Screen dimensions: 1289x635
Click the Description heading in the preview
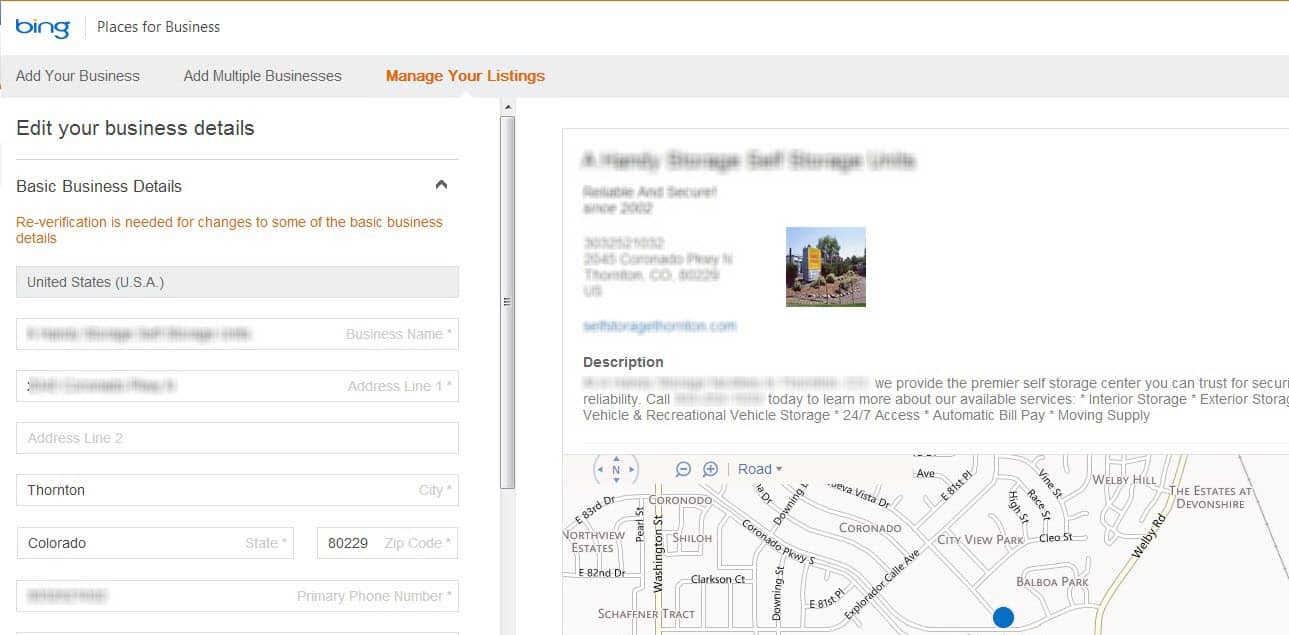pyautogui.click(x=623, y=362)
